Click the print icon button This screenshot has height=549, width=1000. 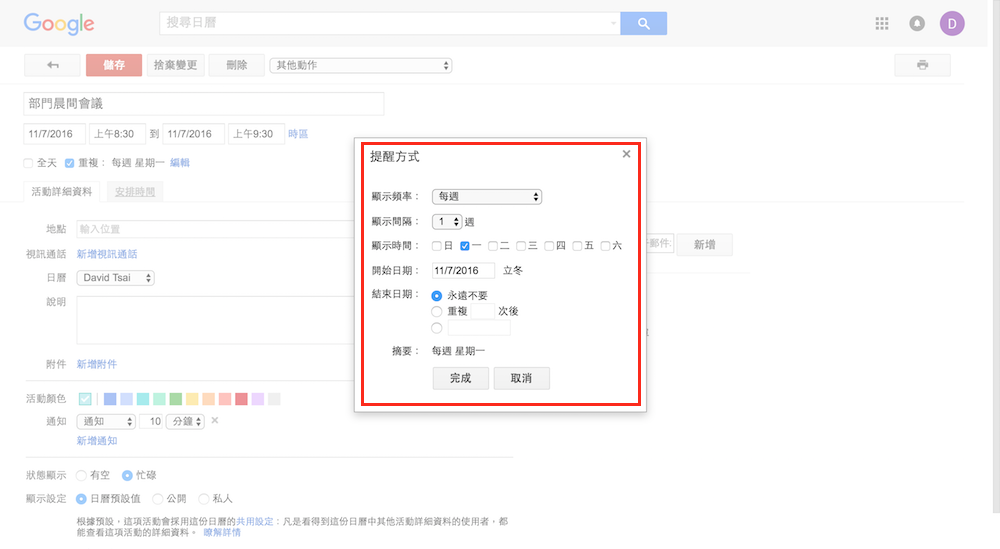pyautogui.click(x=922, y=65)
